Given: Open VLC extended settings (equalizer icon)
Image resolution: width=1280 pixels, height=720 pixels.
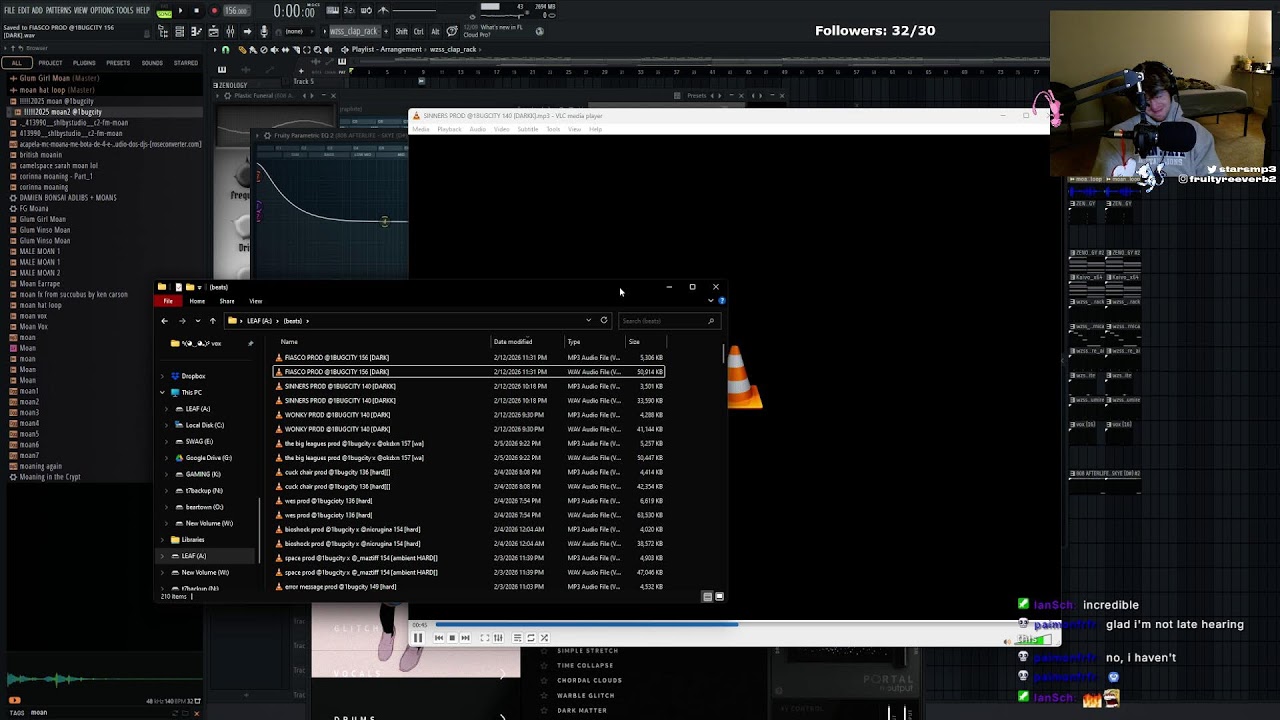Looking at the screenshot, I should pyautogui.click(x=498, y=638).
